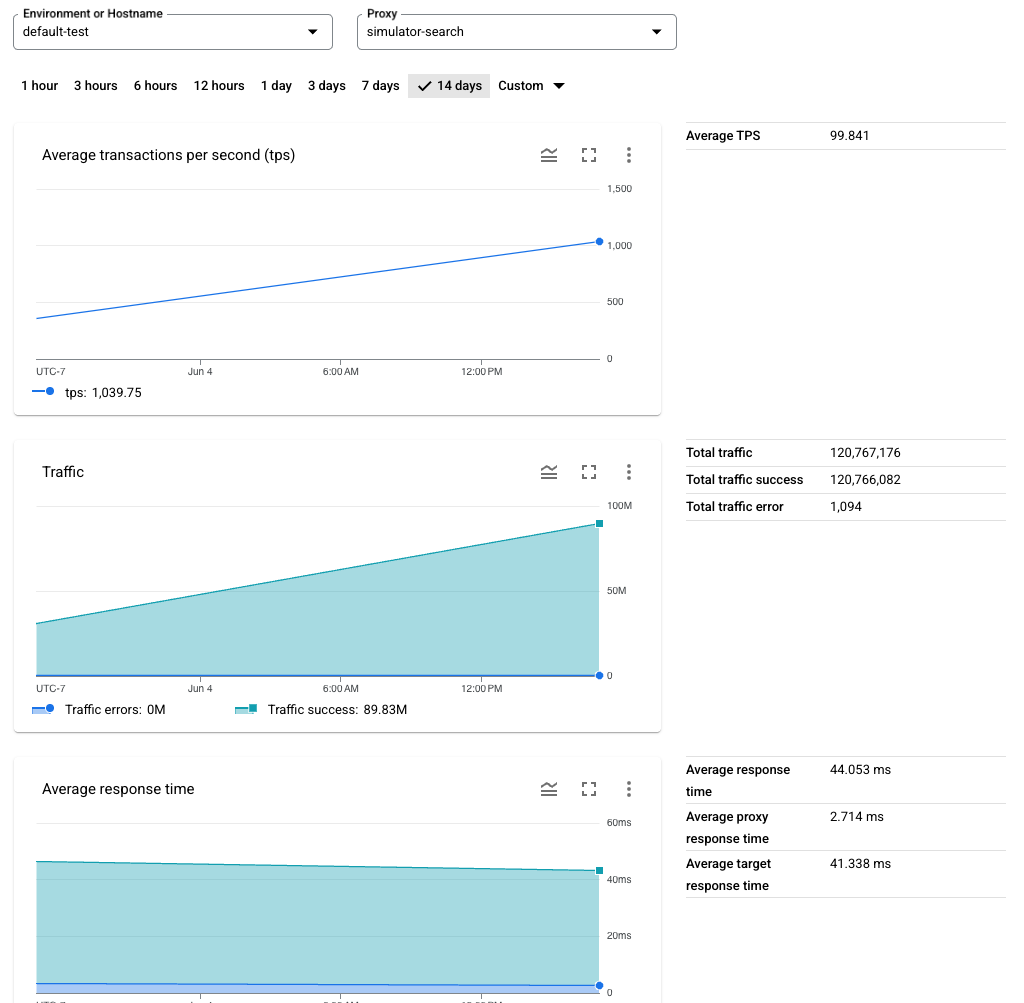The height and width of the screenshot is (1003, 1024).
Task: Open the three-dot menu on Average TPS chart
Action: click(629, 155)
